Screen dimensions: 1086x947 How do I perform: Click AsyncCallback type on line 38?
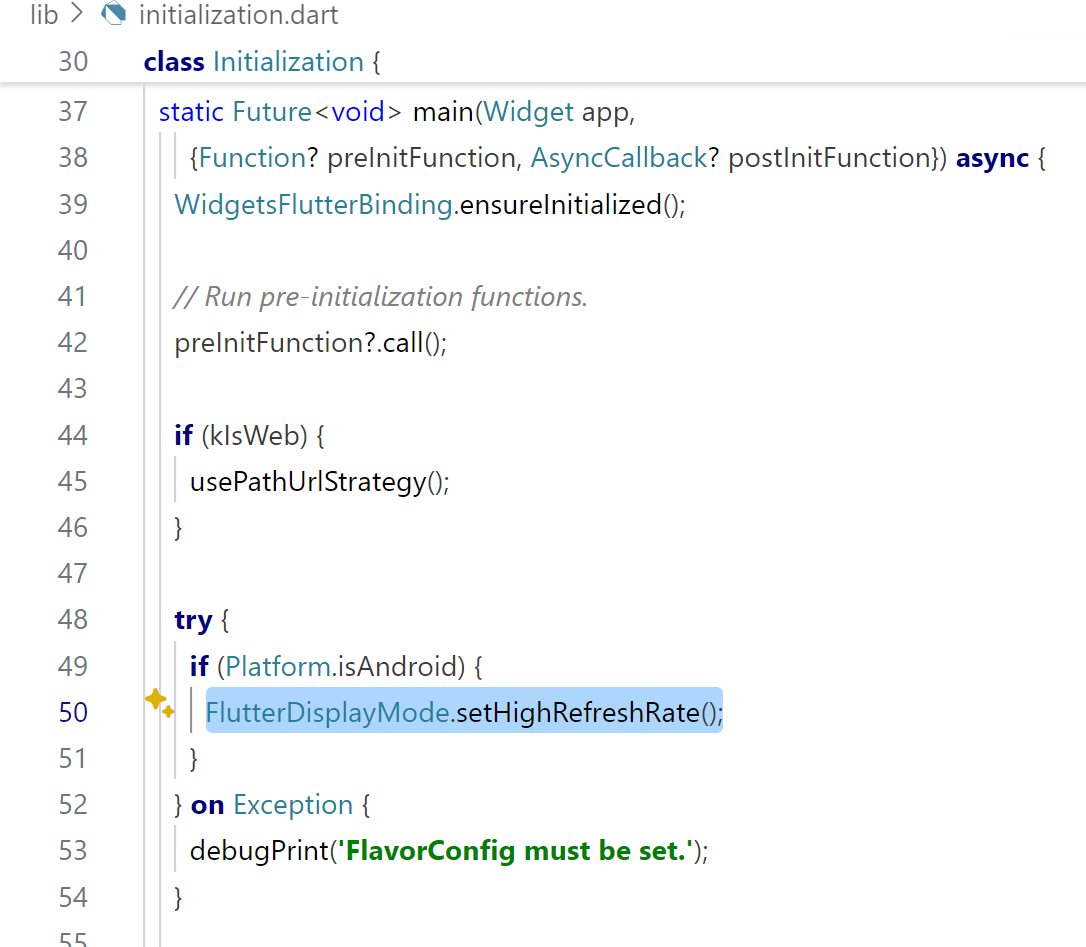click(x=619, y=158)
